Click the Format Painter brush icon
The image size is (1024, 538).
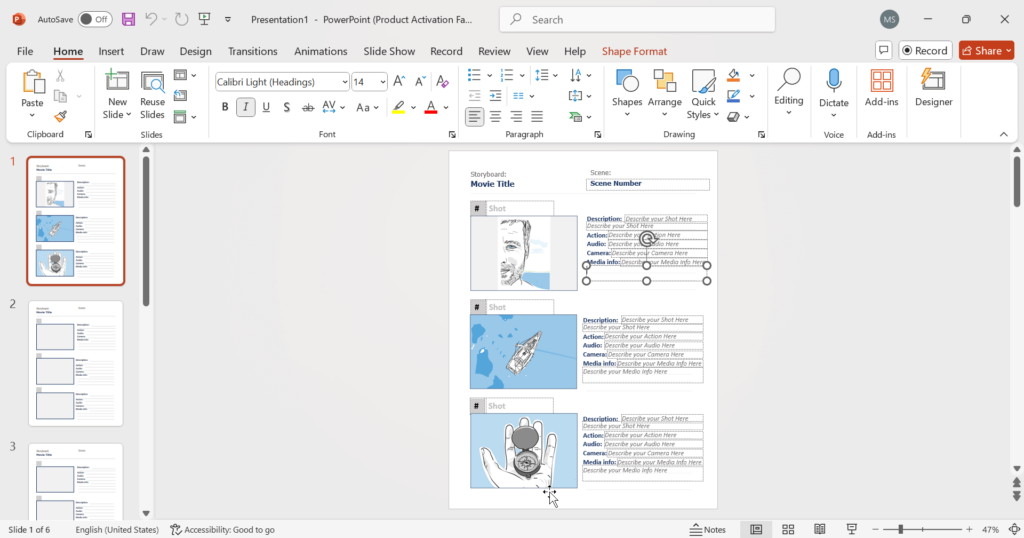tap(60, 116)
